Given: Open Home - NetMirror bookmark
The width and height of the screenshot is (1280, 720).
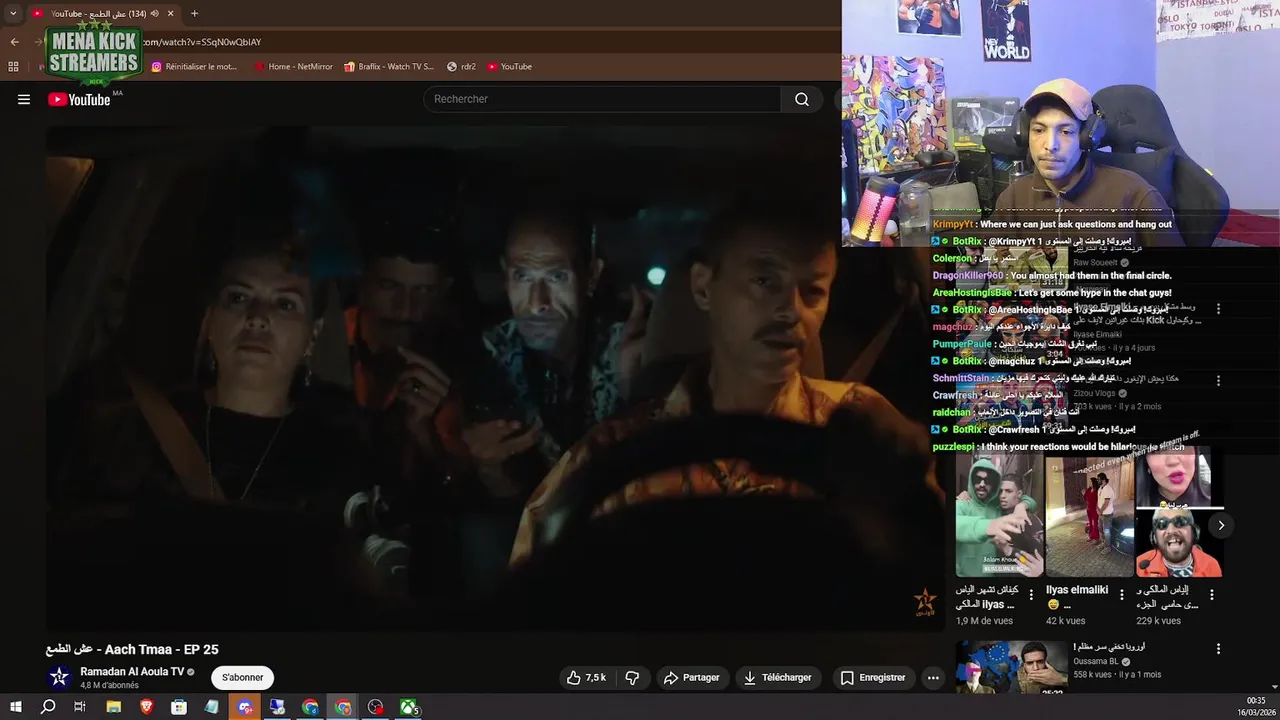Looking at the screenshot, I should [294, 67].
